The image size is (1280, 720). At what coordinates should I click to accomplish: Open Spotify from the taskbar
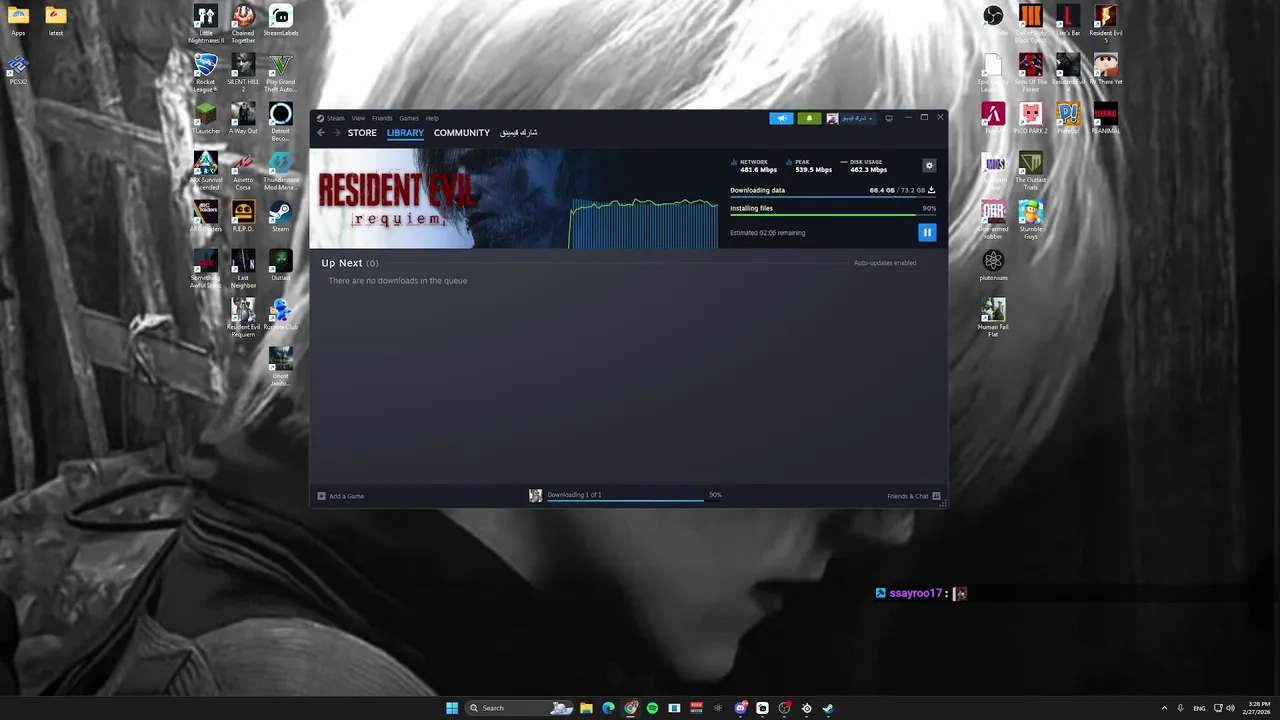click(652, 708)
